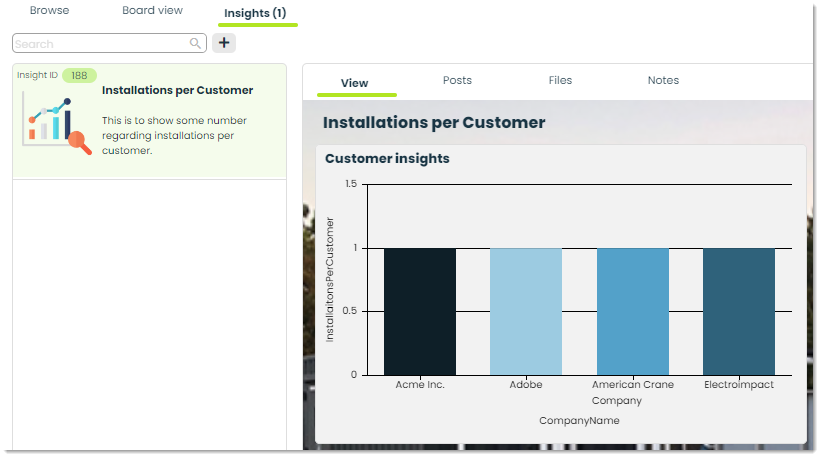The width and height of the screenshot is (821, 458).
Task: Click the Adobe light blue bar
Action: [x=526, y=311]
